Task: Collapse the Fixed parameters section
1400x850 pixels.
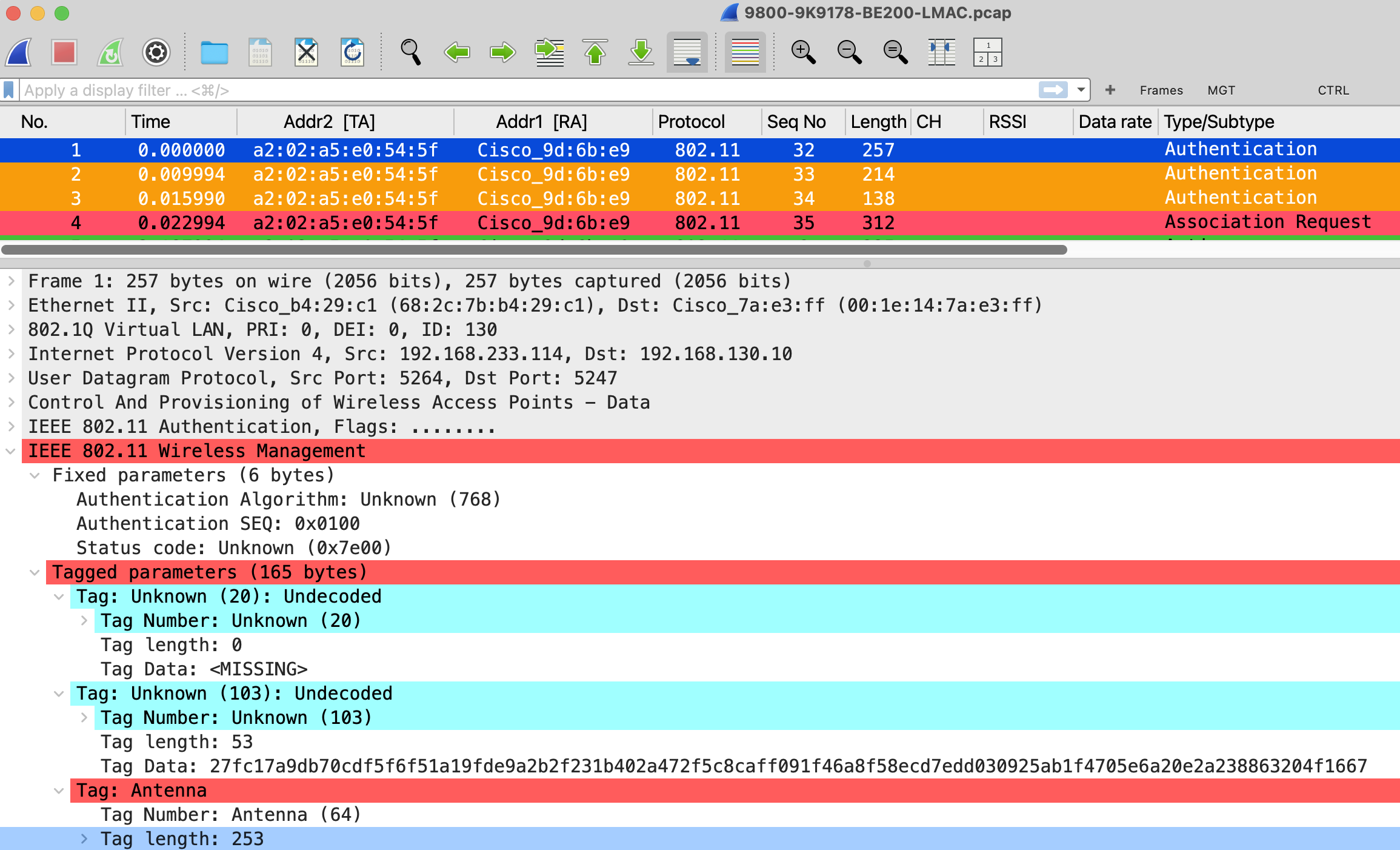Action: click(35, 475)
